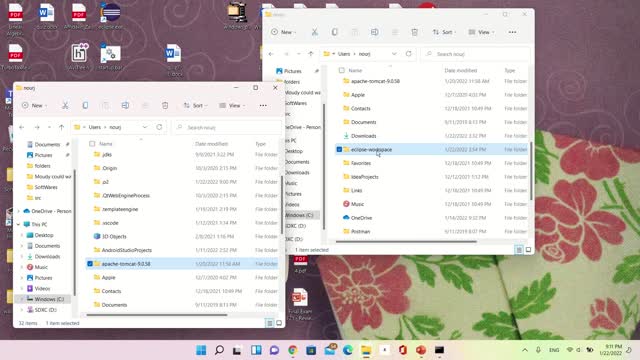Toggle select-all checkbox in rear Explorer window

(x=342, y=70)
